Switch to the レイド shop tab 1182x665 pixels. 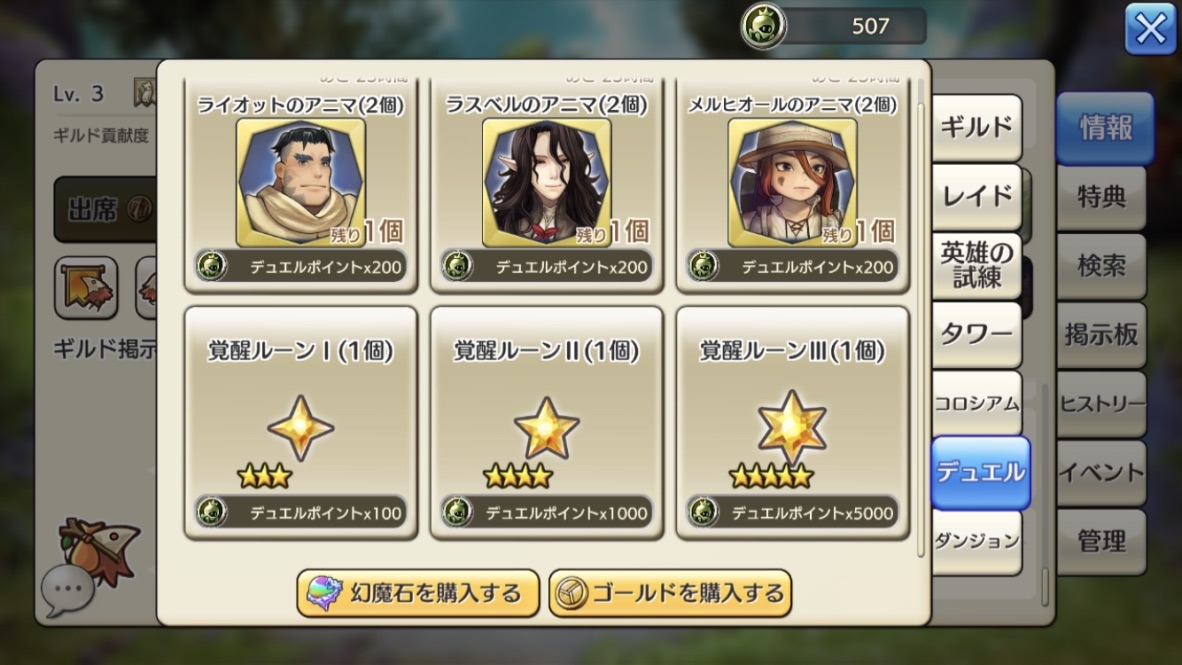(x=977, y=197)
